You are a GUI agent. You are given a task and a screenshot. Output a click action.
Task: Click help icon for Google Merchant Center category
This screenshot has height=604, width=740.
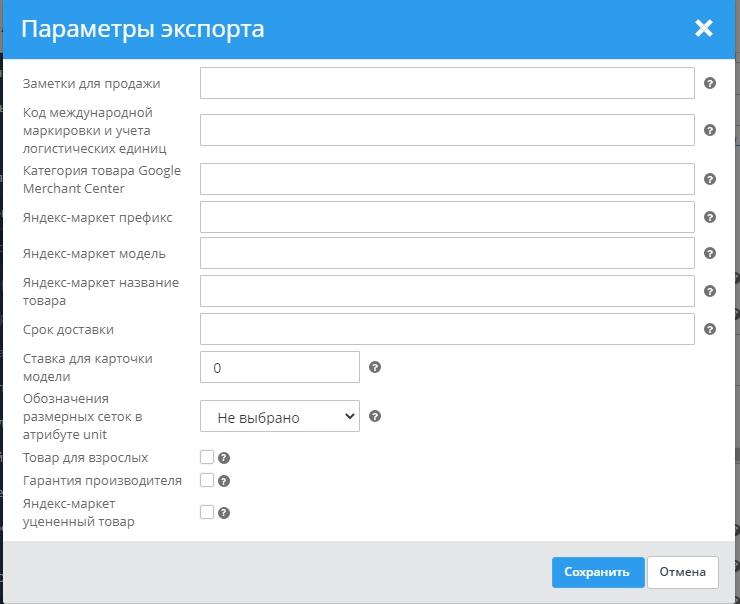[x=710, y=179]
